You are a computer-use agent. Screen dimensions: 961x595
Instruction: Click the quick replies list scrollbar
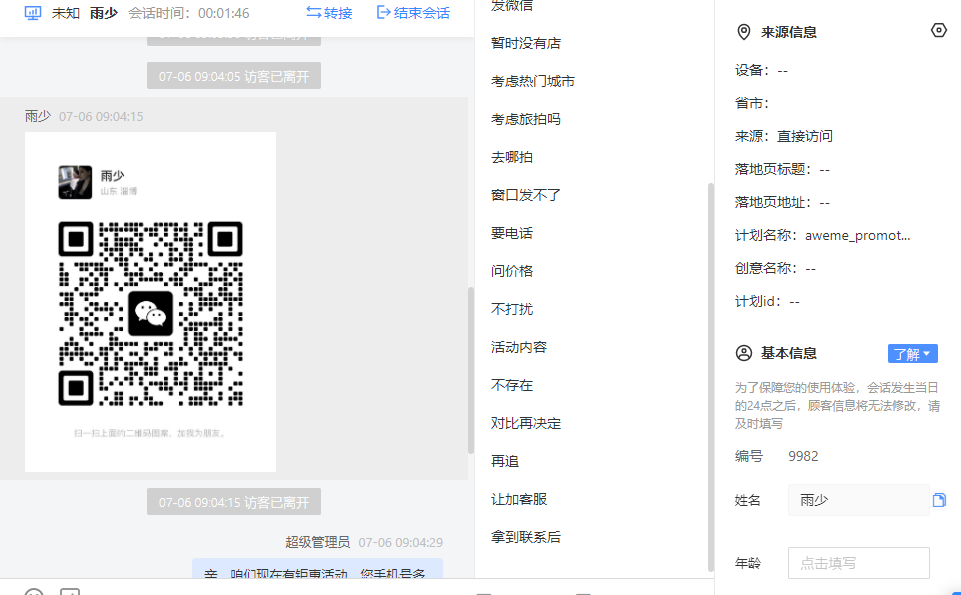[710, 377]
